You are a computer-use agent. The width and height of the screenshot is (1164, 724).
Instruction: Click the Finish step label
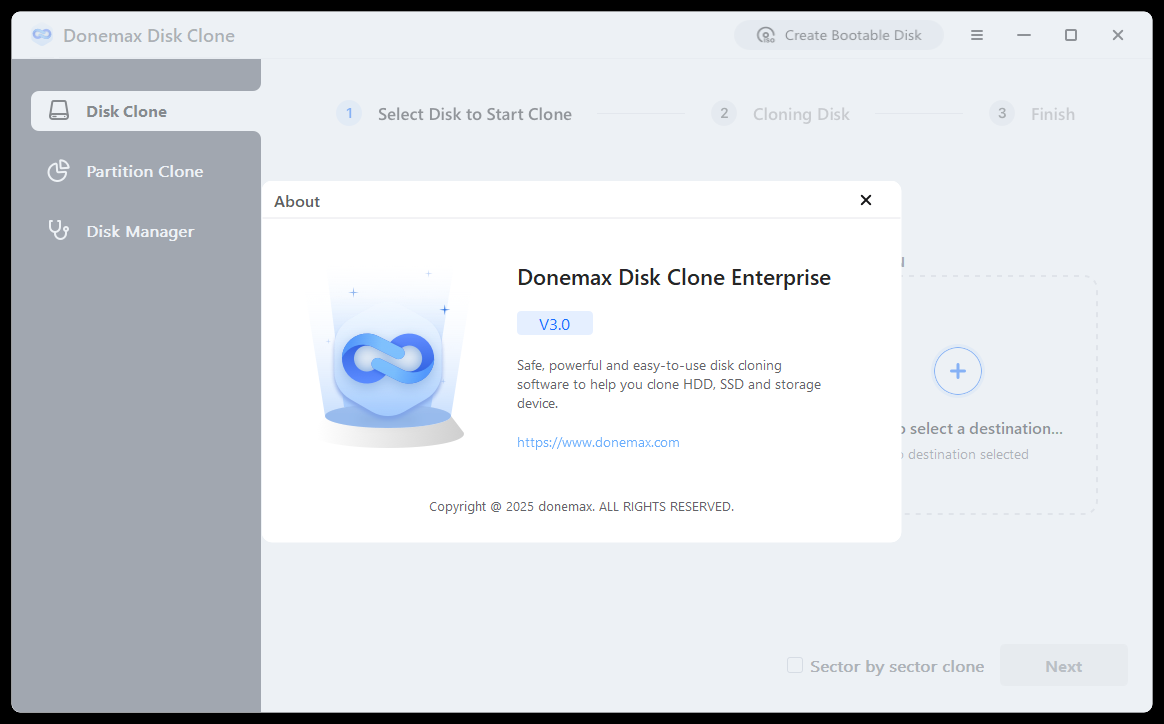click(1053, 114)
